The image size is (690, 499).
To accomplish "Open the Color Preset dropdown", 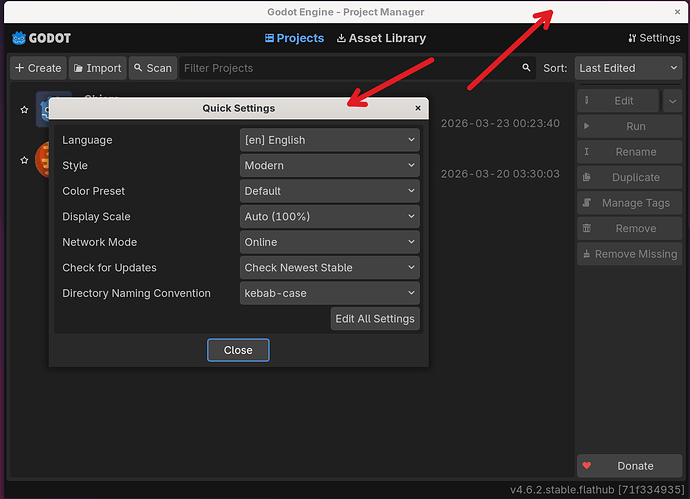I will coord(330,191).
